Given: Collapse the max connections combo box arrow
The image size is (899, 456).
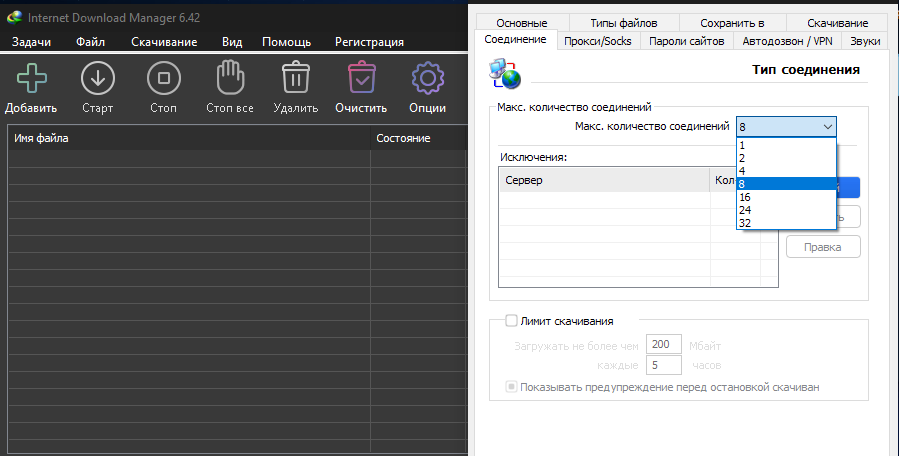Looking at the screenshot, I should pyautogui.click(x=827, y=127).
